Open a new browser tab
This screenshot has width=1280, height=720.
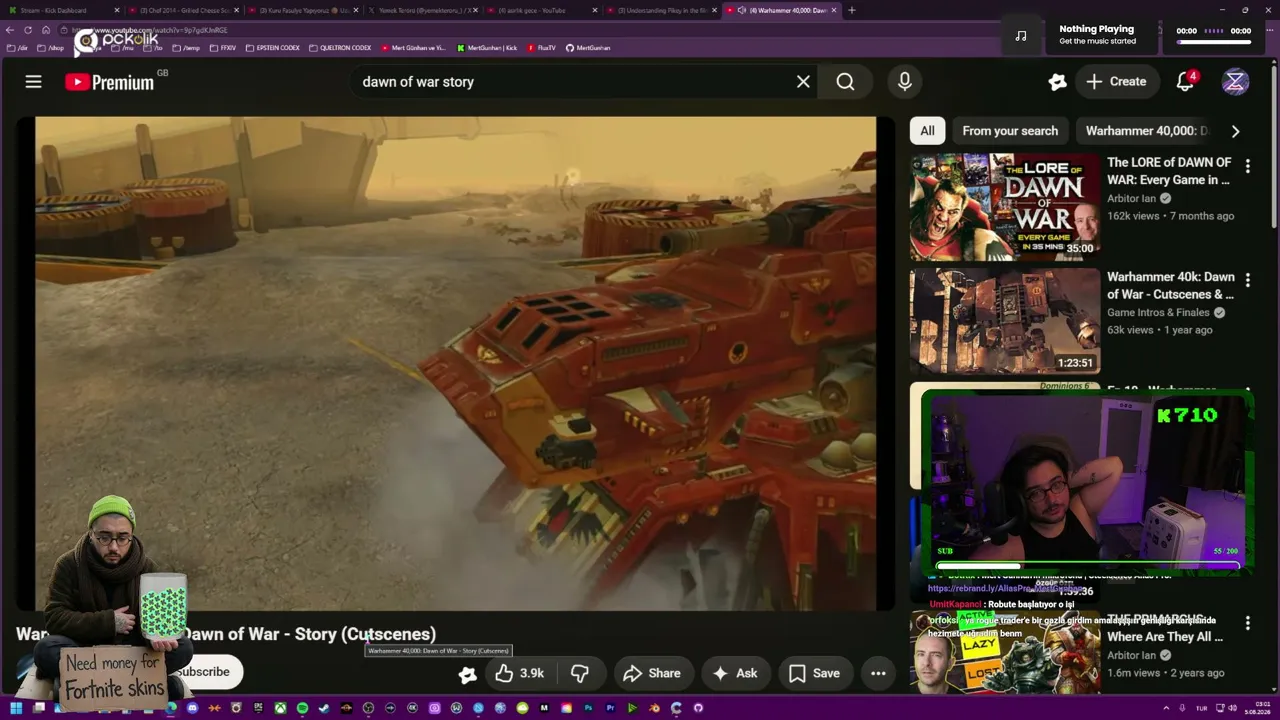[852, 10]
